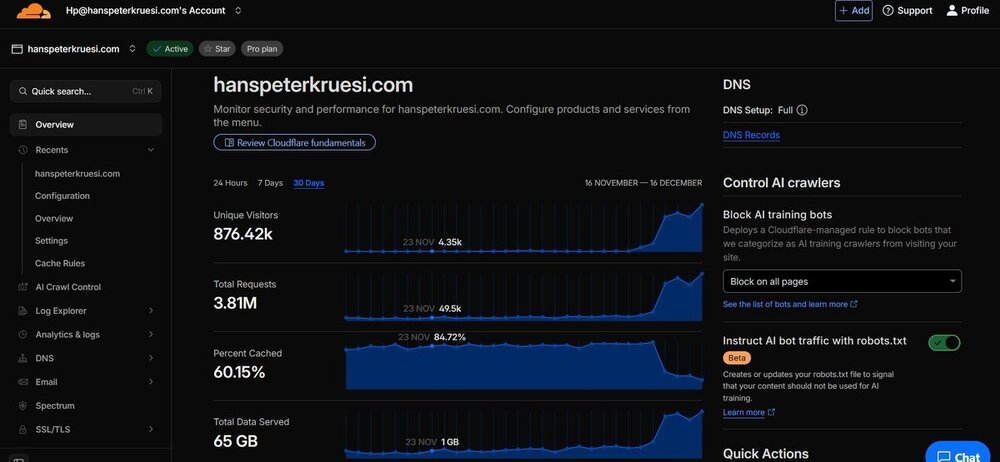The image size is (1000, 462).
Task: Click the search magnifier icon
Action: click(23, 91)
